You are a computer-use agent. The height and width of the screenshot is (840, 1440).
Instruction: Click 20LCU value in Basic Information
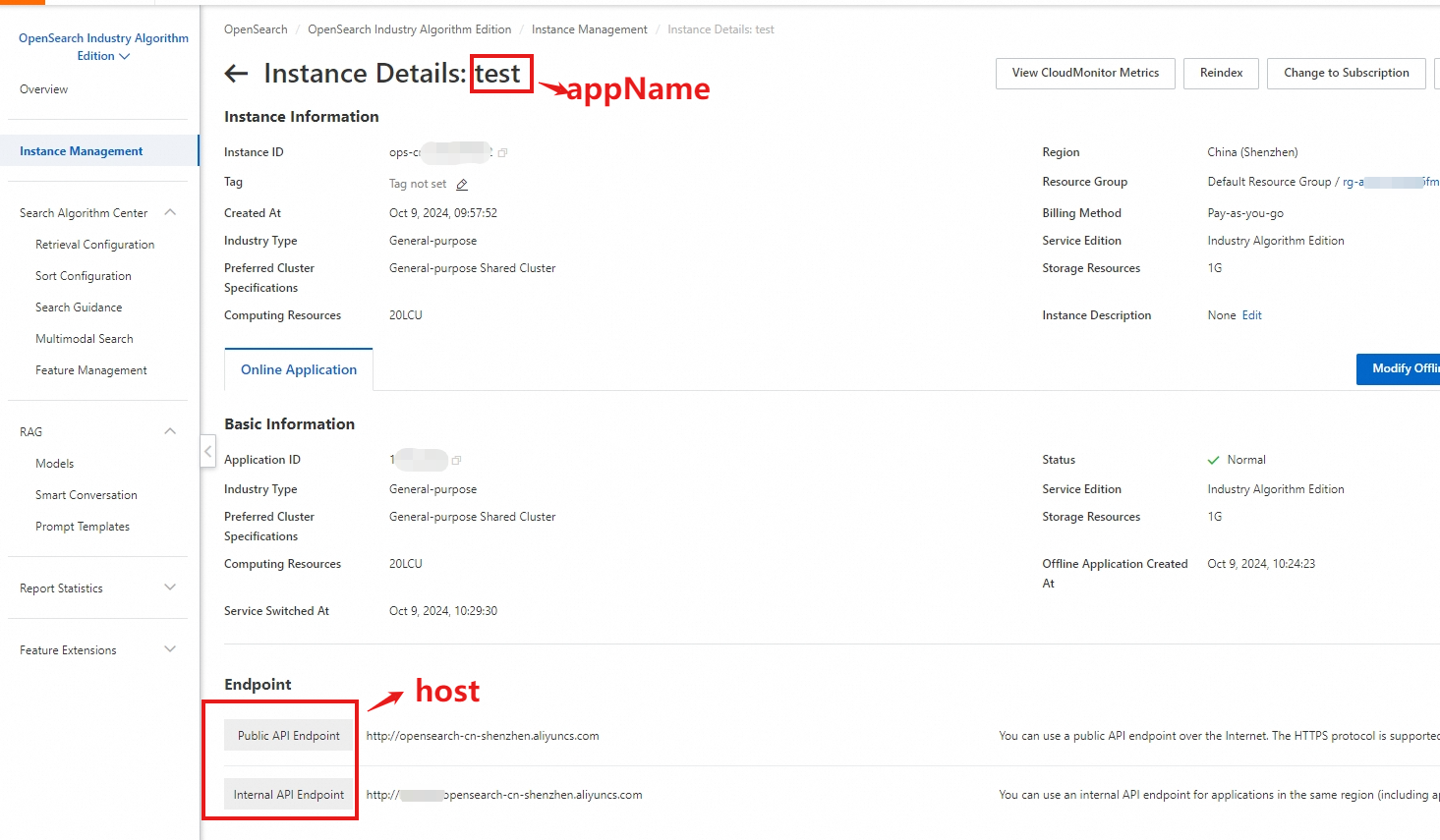[x=406, y=564]
